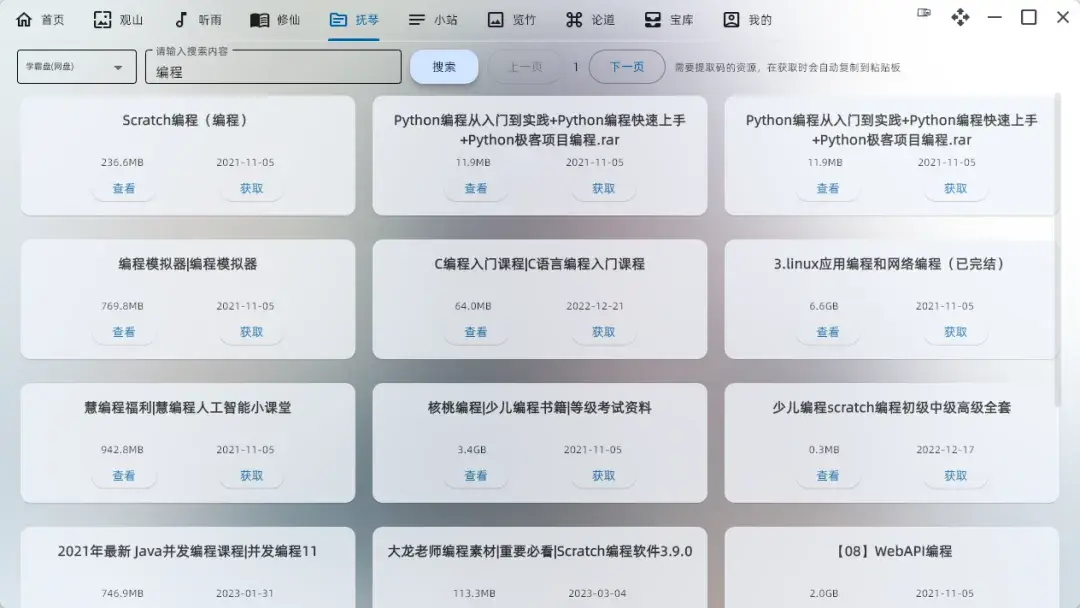Go to the next page with 下一页
The width and height of the screenshot is (1080, 608).
pos(629,66)
